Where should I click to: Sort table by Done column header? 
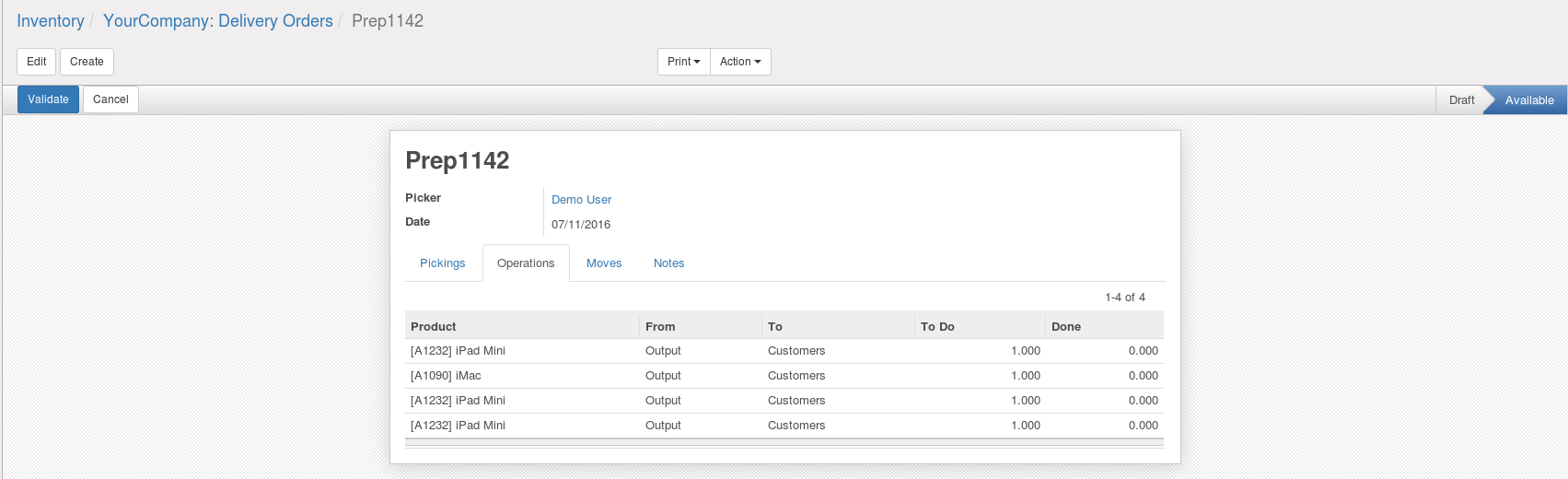click(1066, 327)
